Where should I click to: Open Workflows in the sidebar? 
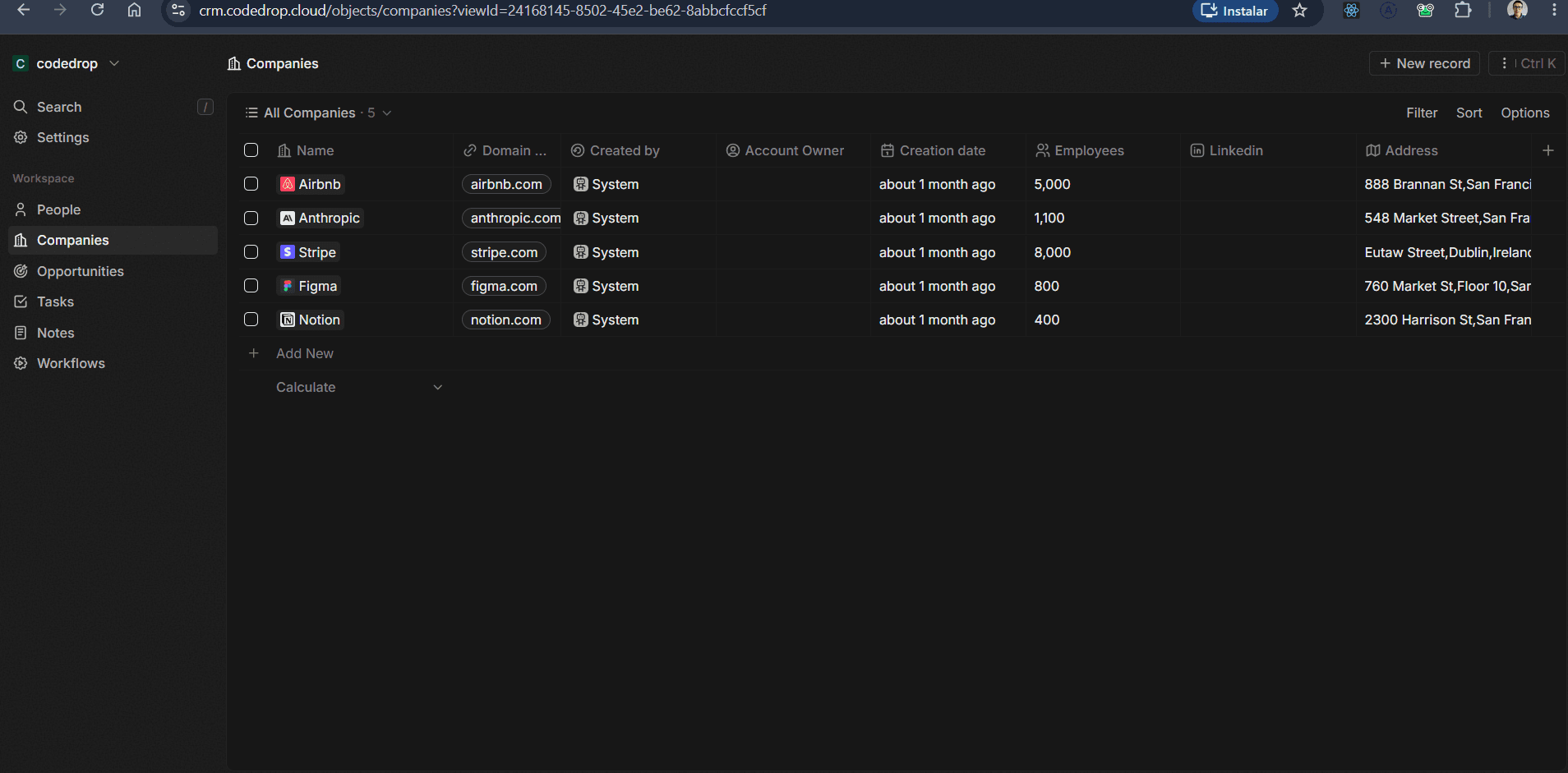(113, 363)
